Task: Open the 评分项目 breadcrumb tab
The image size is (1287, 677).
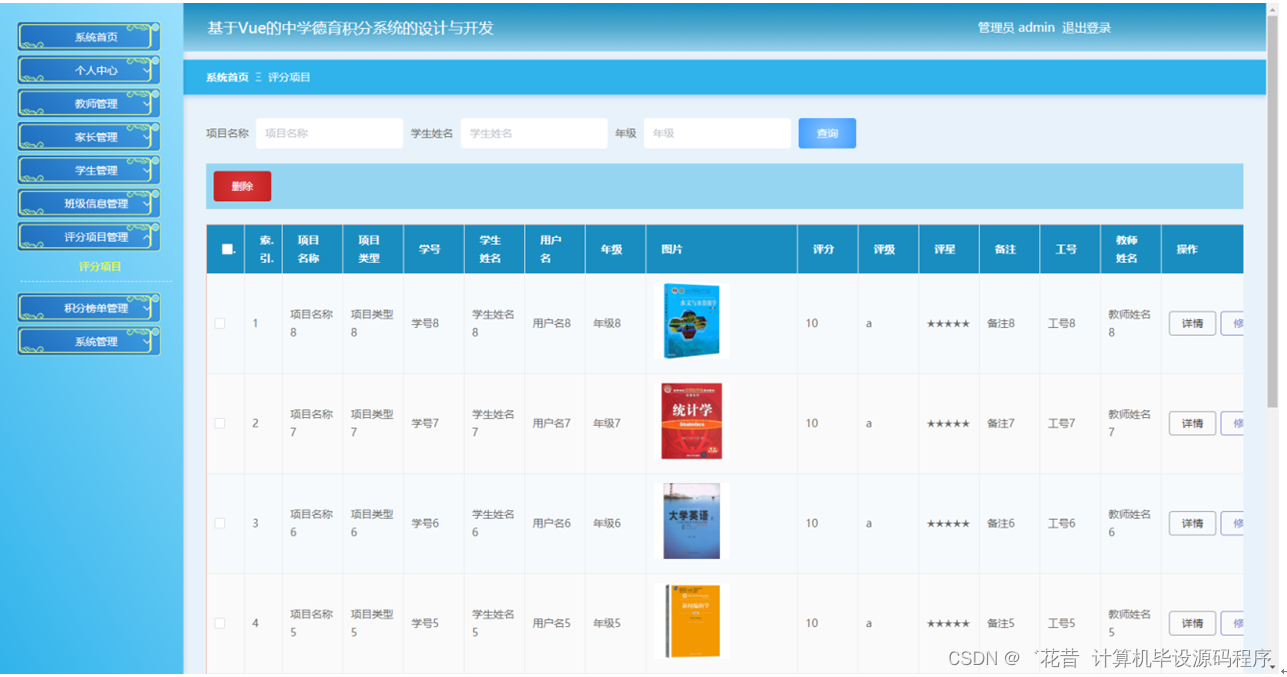Action: tap(289, 75)
